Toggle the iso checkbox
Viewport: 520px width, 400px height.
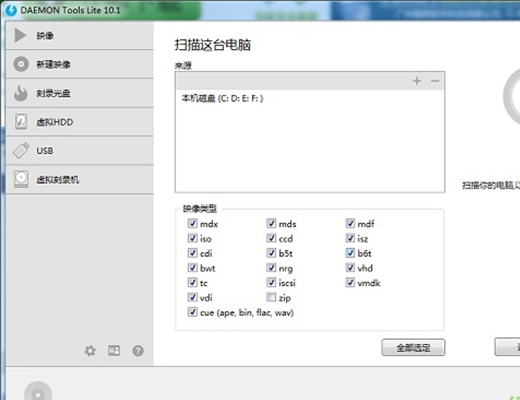tap(192, 238)
